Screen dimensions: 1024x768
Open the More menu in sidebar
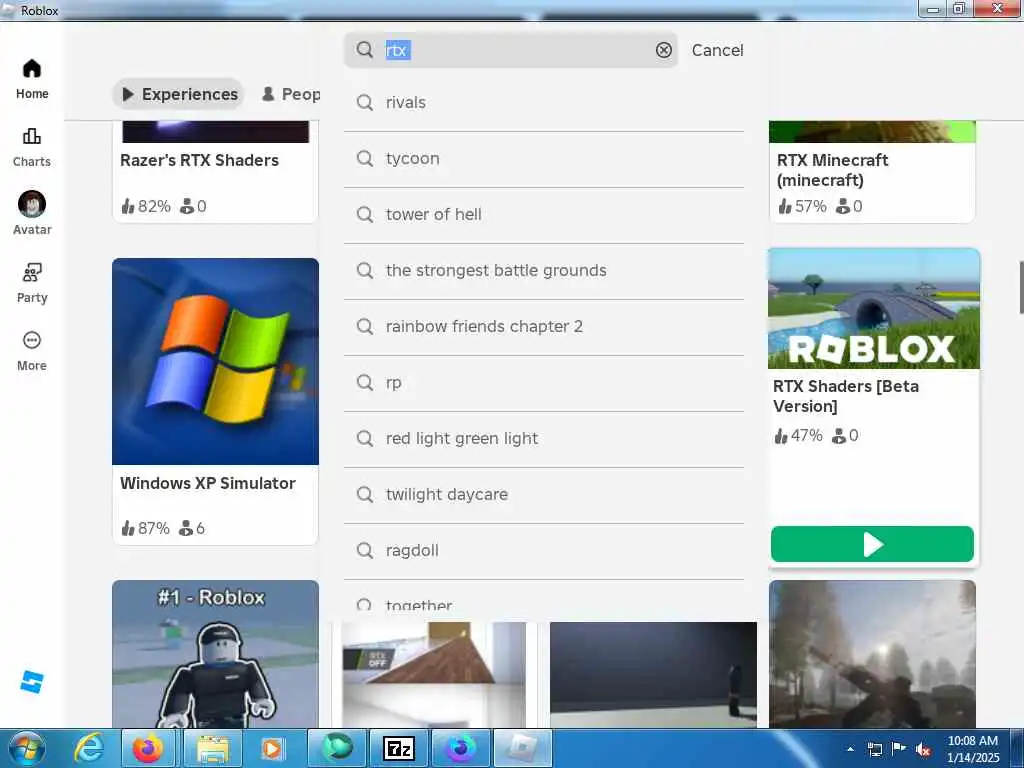point(31,351)
